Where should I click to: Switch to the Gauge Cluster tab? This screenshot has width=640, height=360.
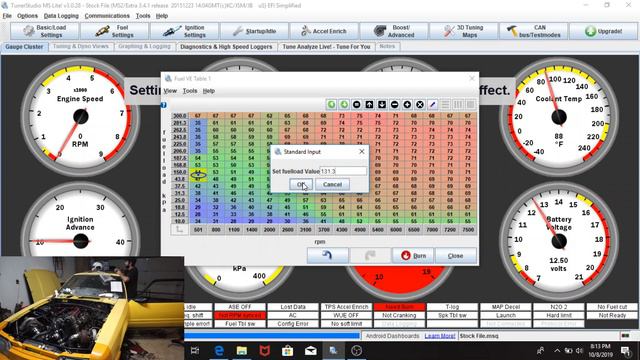coord(24,47)
